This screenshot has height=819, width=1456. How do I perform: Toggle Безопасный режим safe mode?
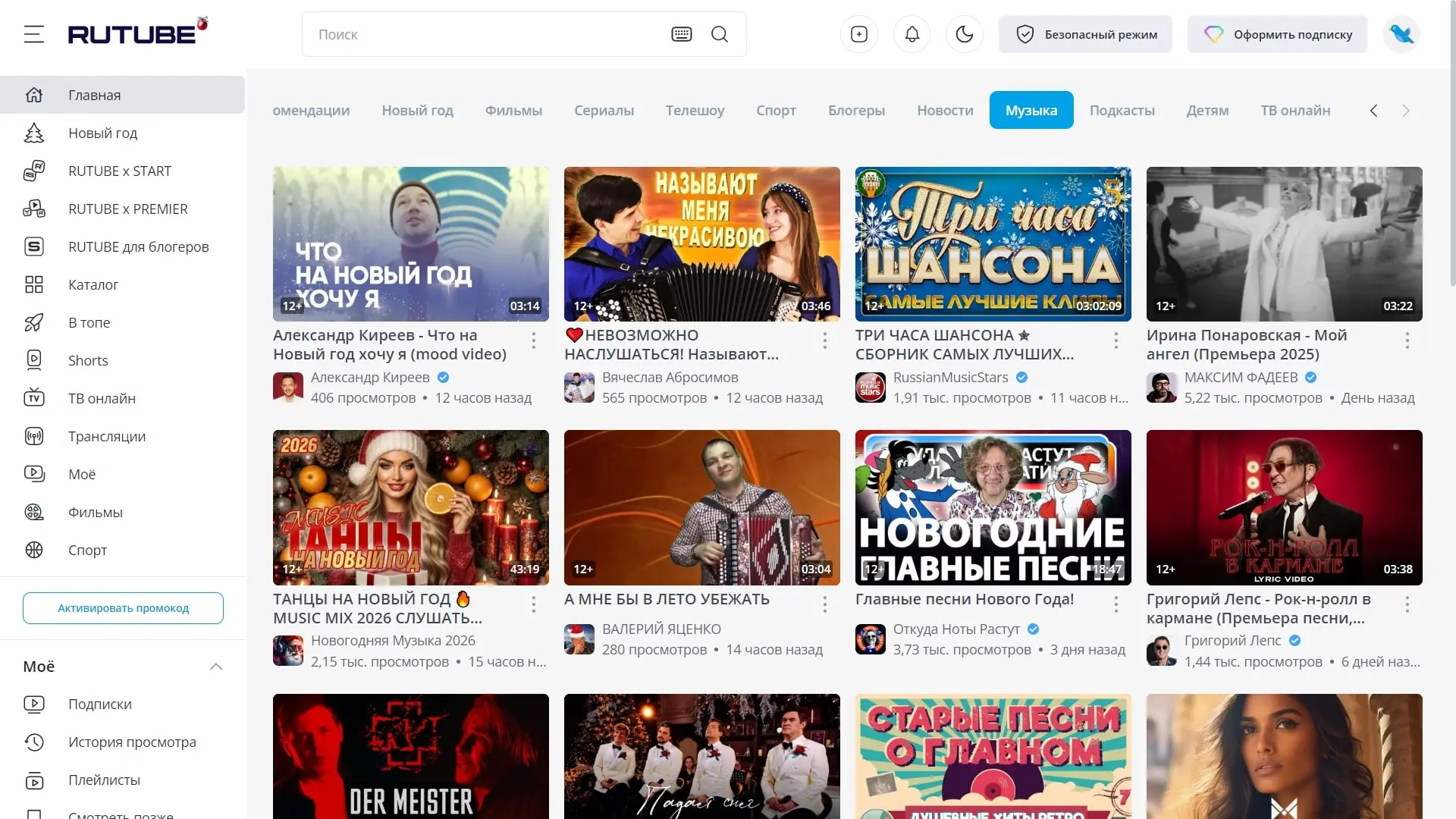point(1085,34)
